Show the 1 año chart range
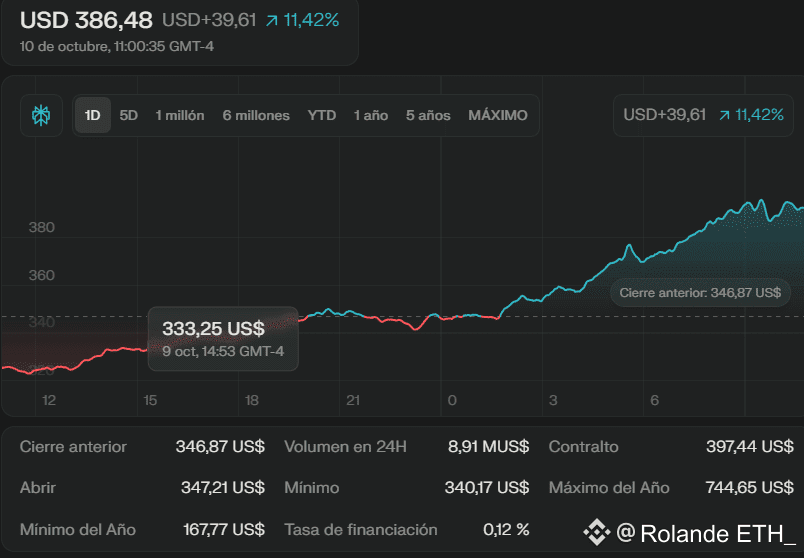The width and height of the screenshot is (804, 558). tap(371, 115)
